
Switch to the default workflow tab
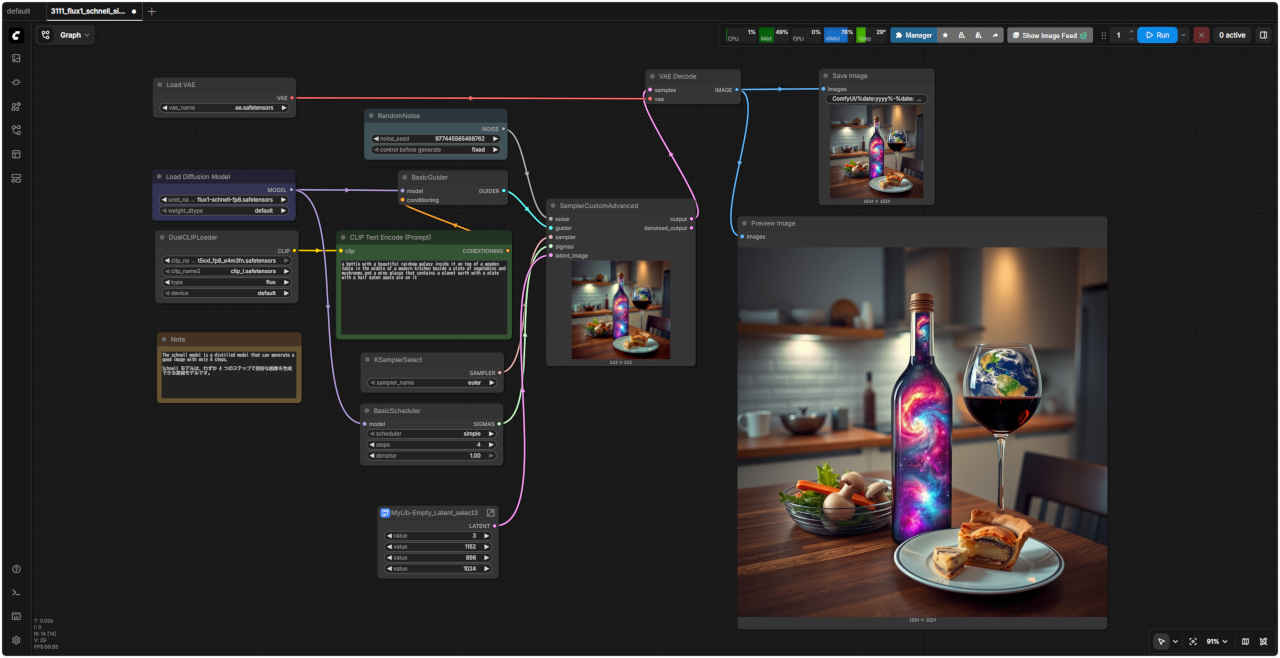point(18,11)
